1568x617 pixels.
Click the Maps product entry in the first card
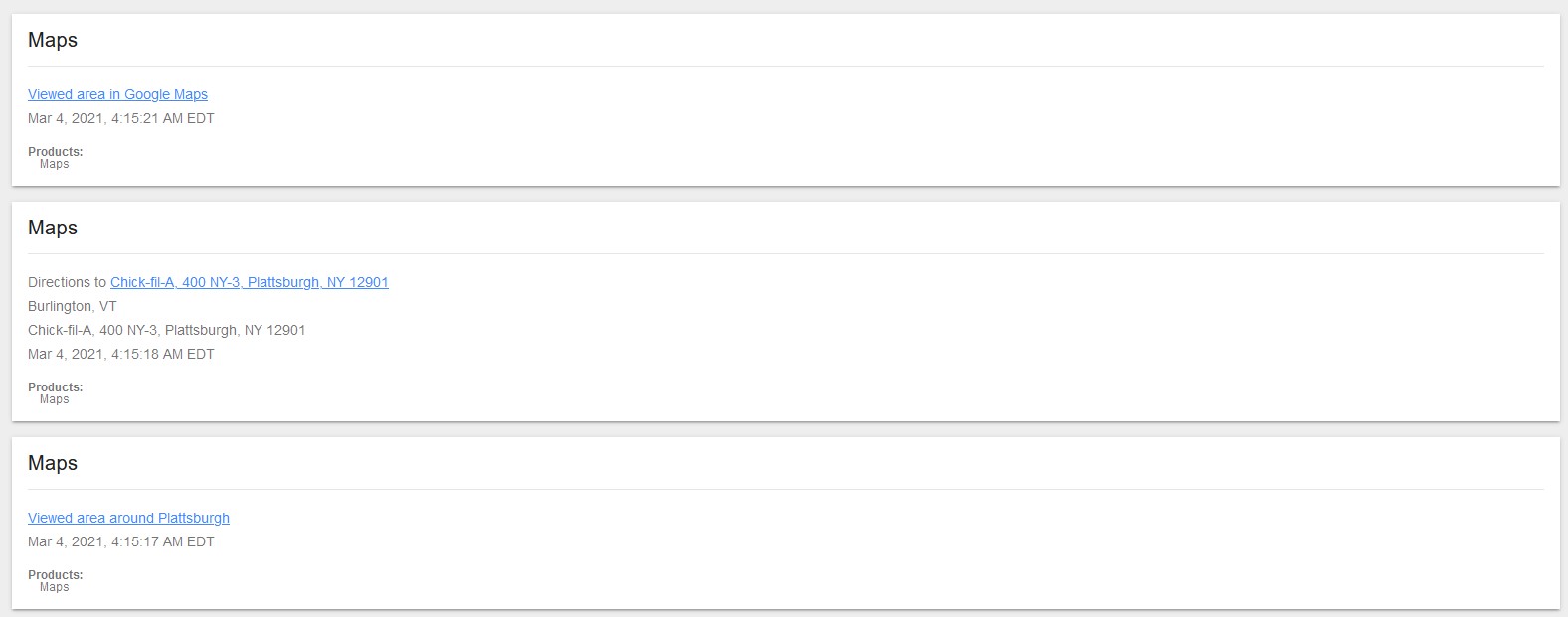coord(55,164)
